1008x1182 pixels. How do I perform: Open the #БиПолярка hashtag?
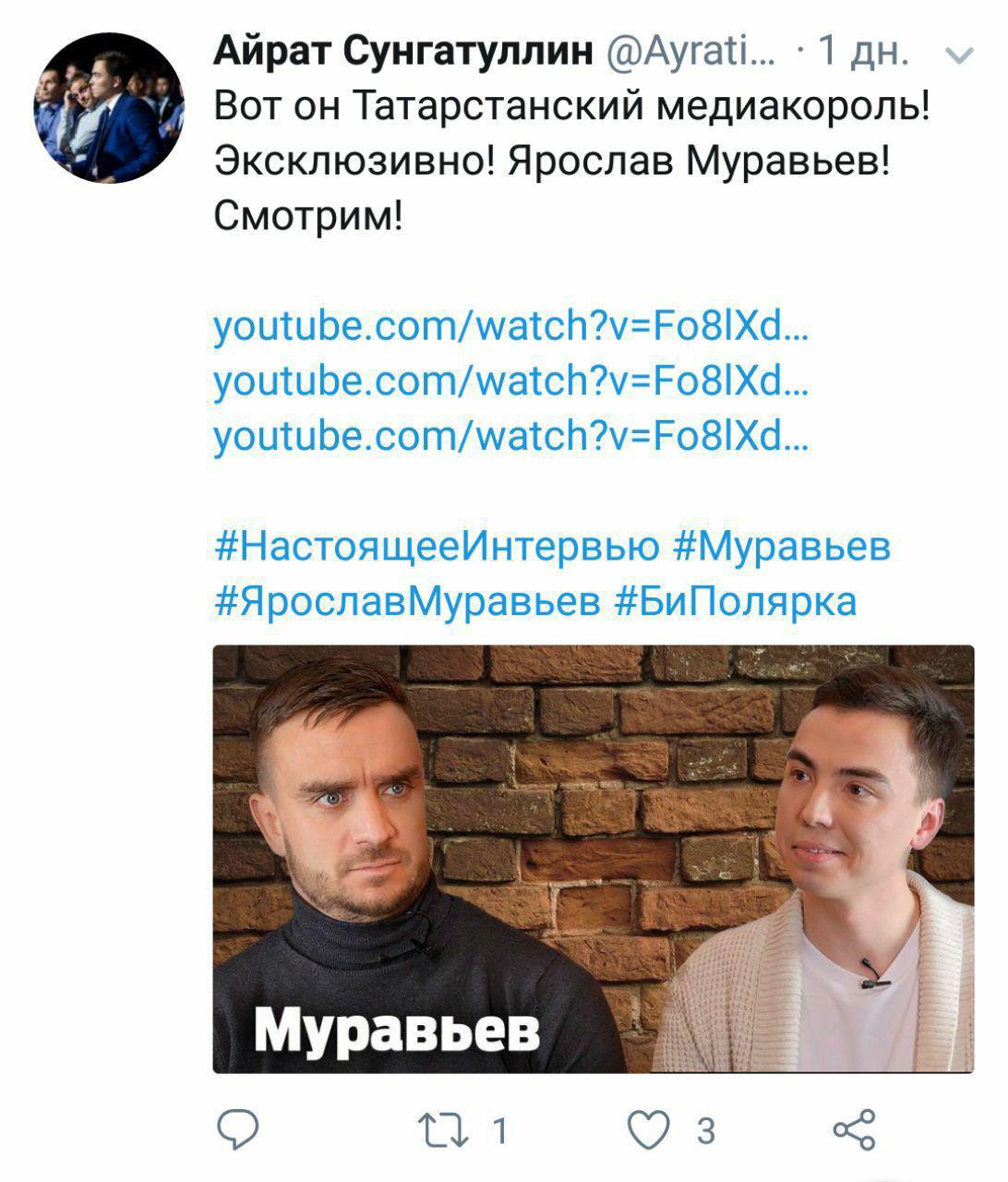click(736, 601)
